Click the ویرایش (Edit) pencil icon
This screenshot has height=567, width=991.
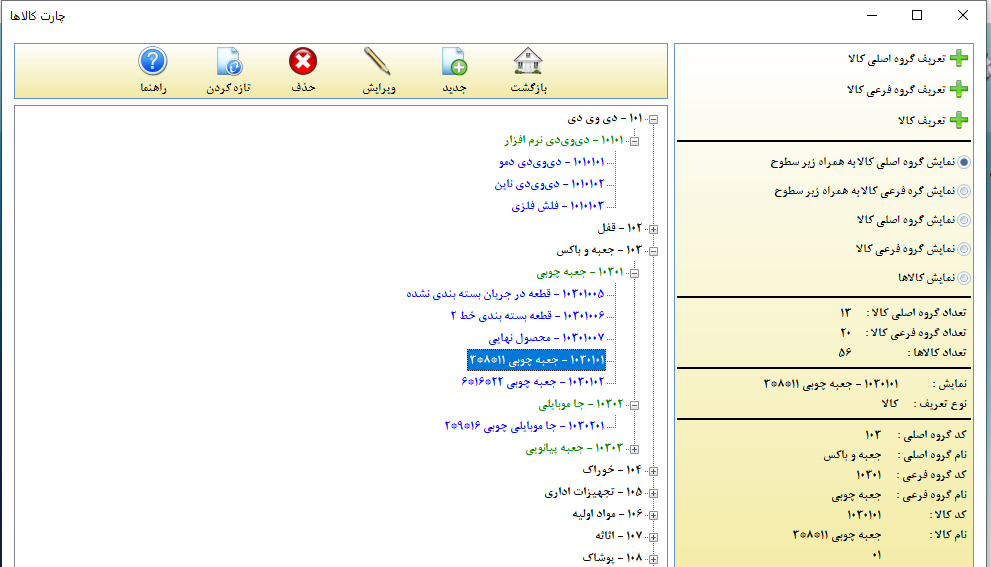tap(378, 63)
